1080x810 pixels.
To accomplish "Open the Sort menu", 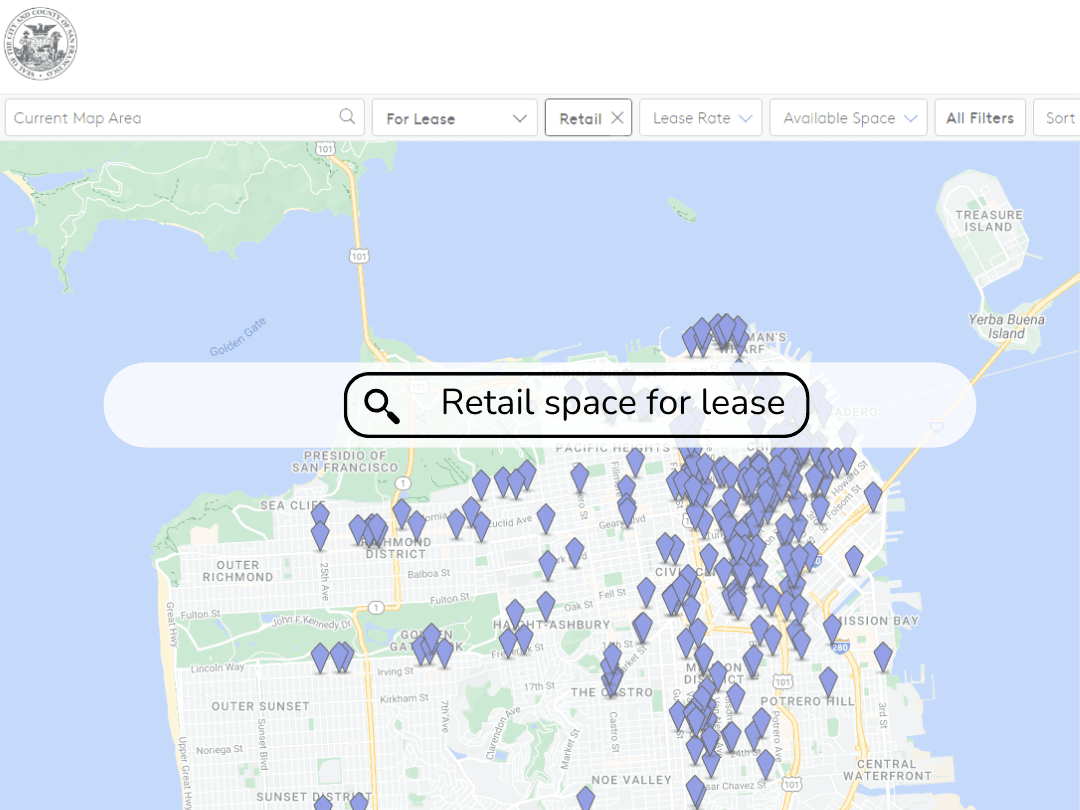I will [x=1060, y=117].
